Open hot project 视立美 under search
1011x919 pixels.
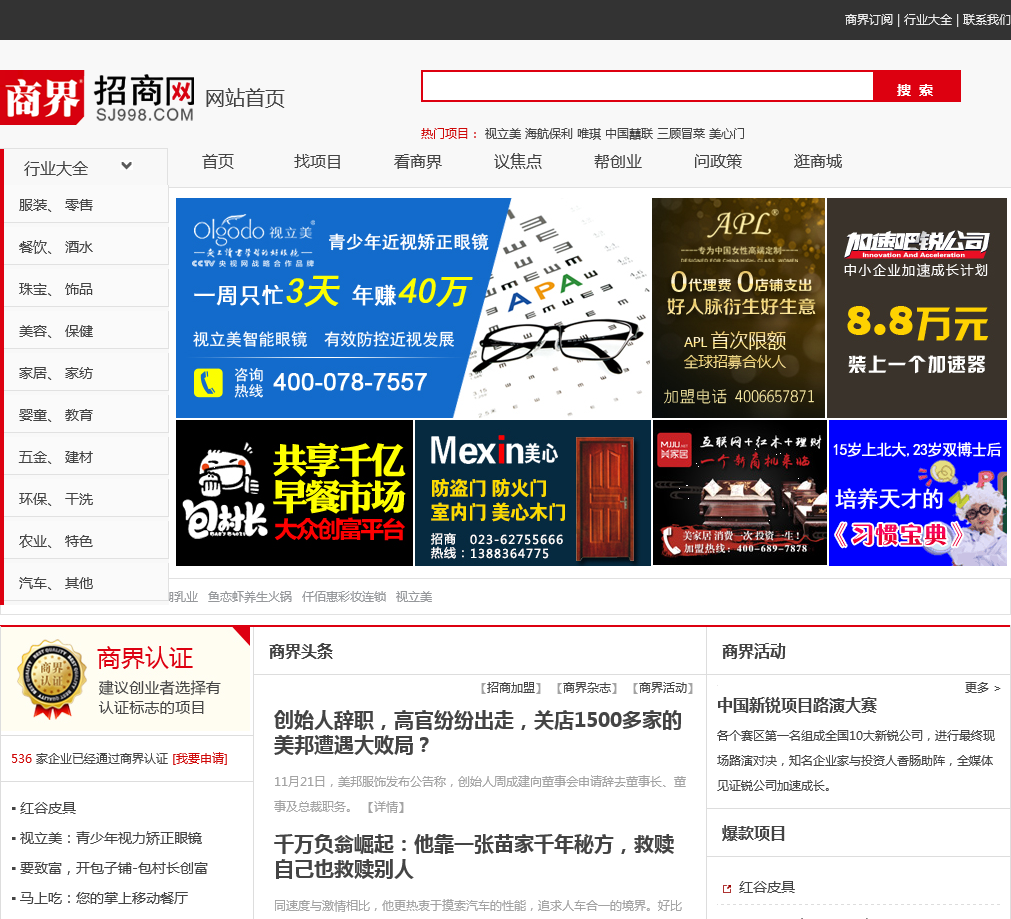coord(502,133)
